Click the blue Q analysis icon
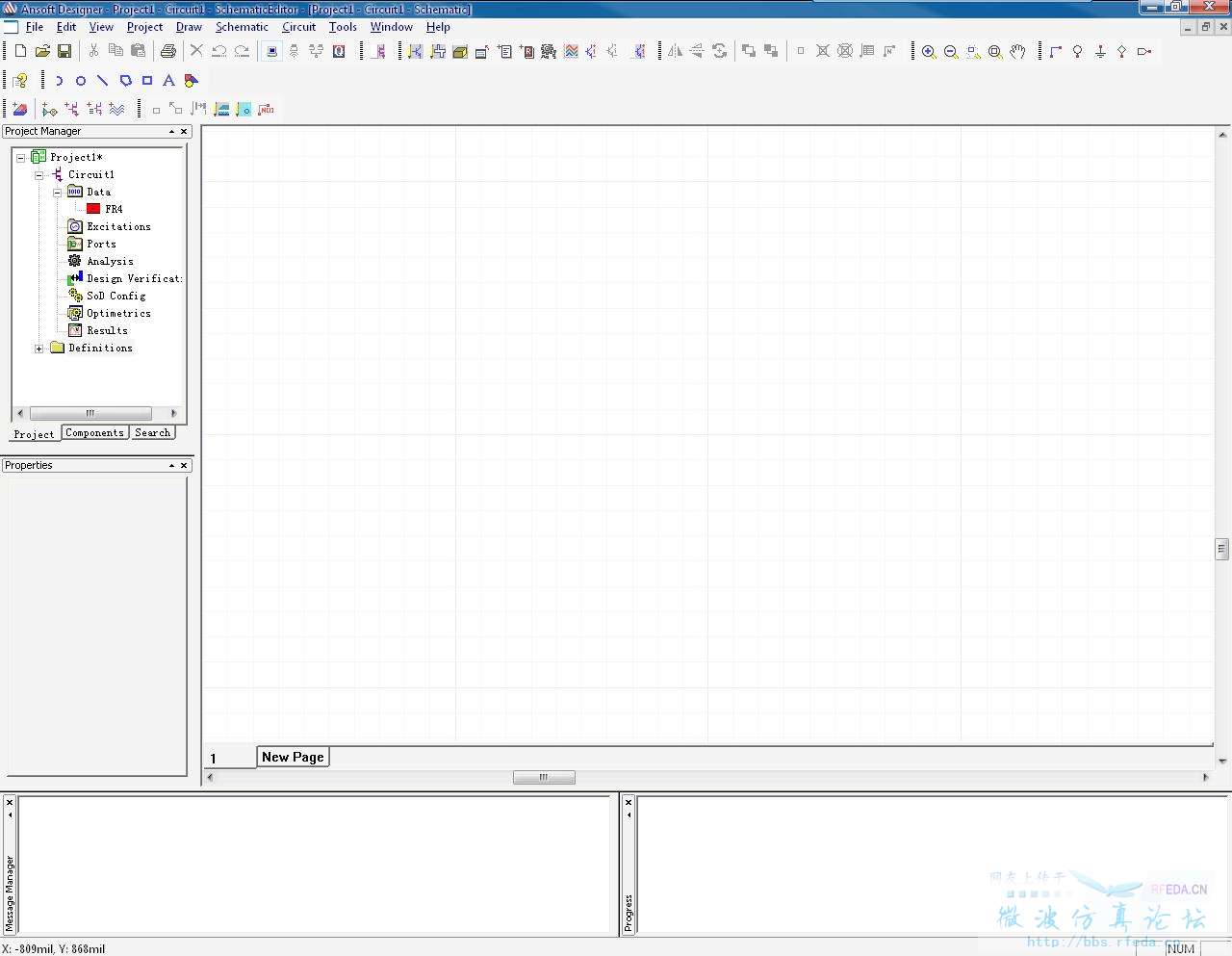 click(x=339, y=51)
